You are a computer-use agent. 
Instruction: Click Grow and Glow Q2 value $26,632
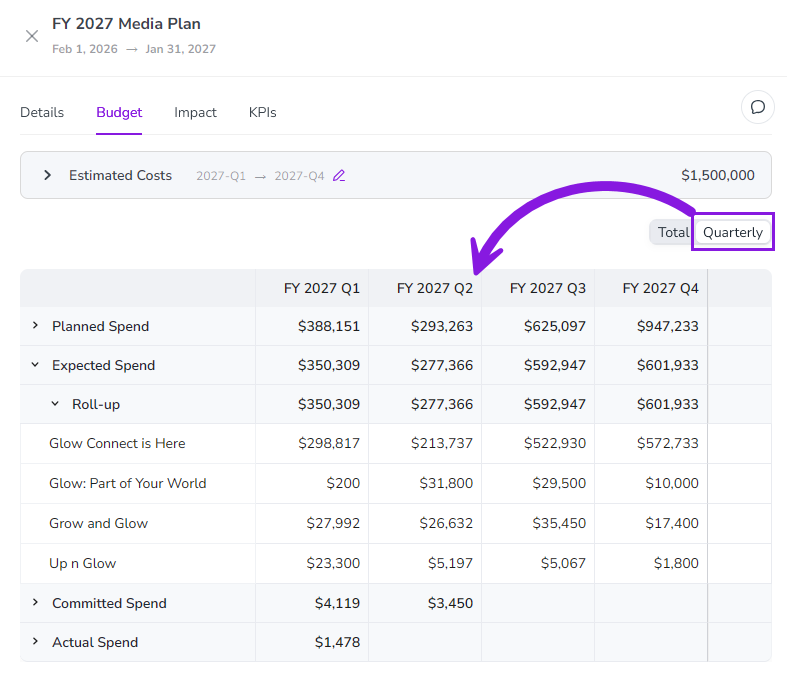(446, 523)
